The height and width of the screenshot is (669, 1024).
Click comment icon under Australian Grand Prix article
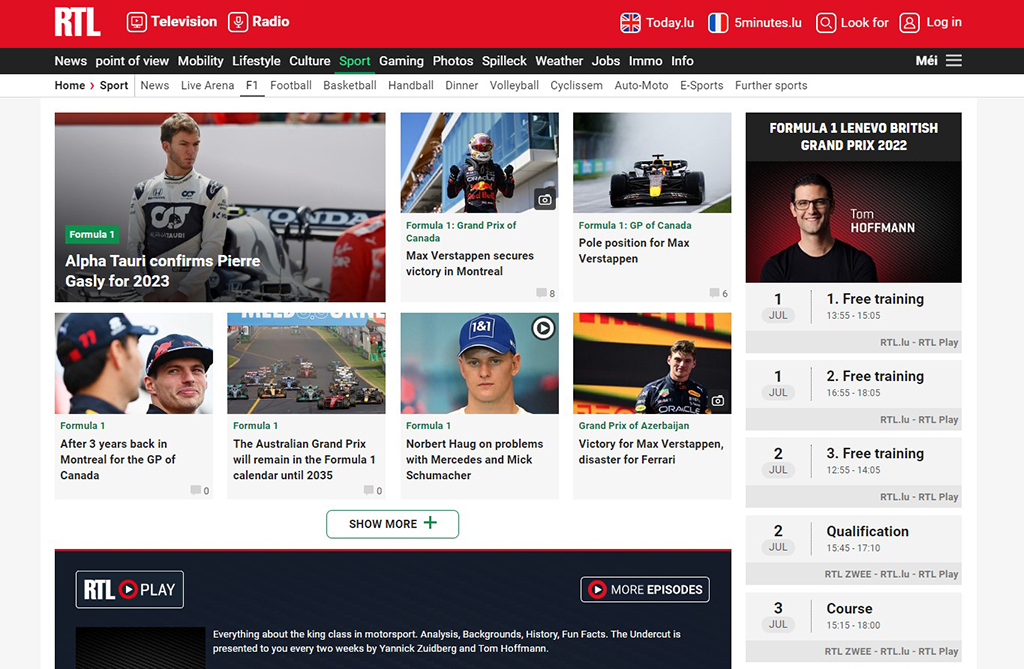pyautogui.click(x=368, y=490)
